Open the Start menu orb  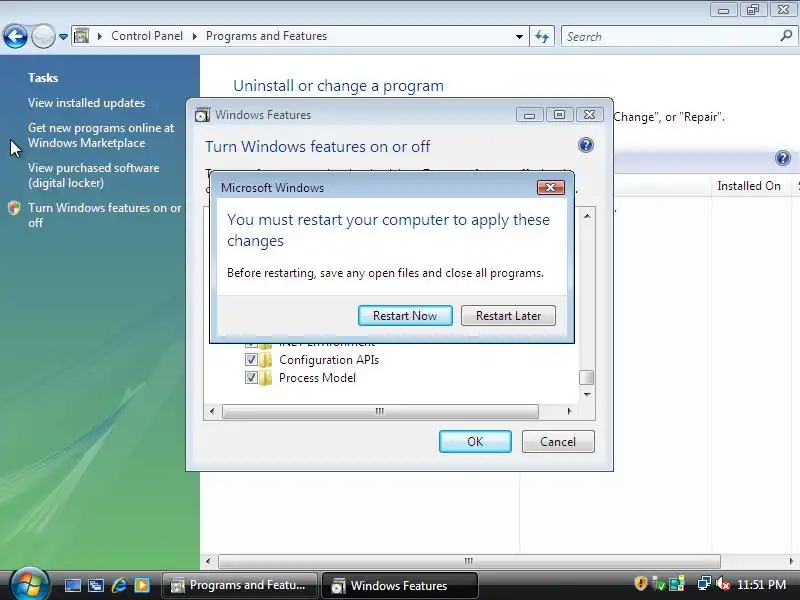(28, 585)
